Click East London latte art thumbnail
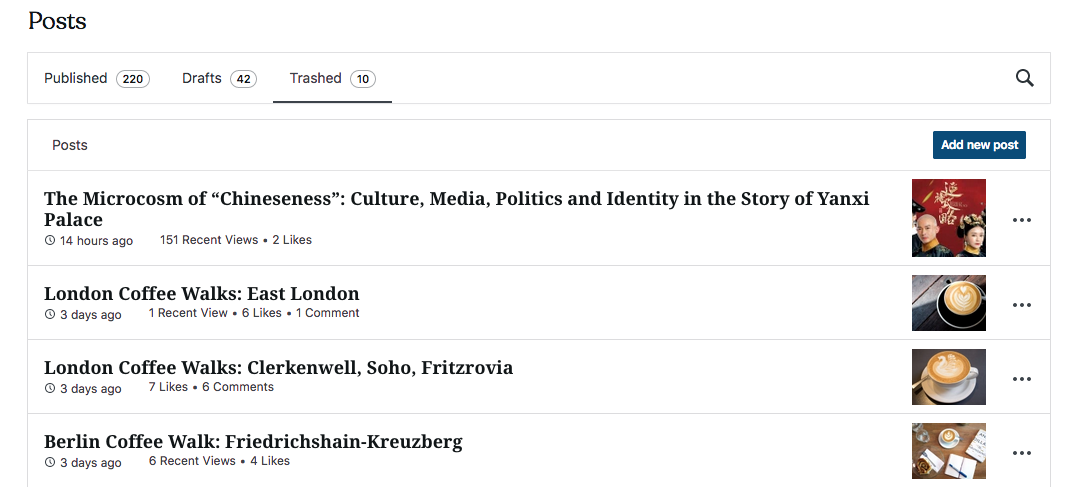1080x487 pixels. coord(948,303)
